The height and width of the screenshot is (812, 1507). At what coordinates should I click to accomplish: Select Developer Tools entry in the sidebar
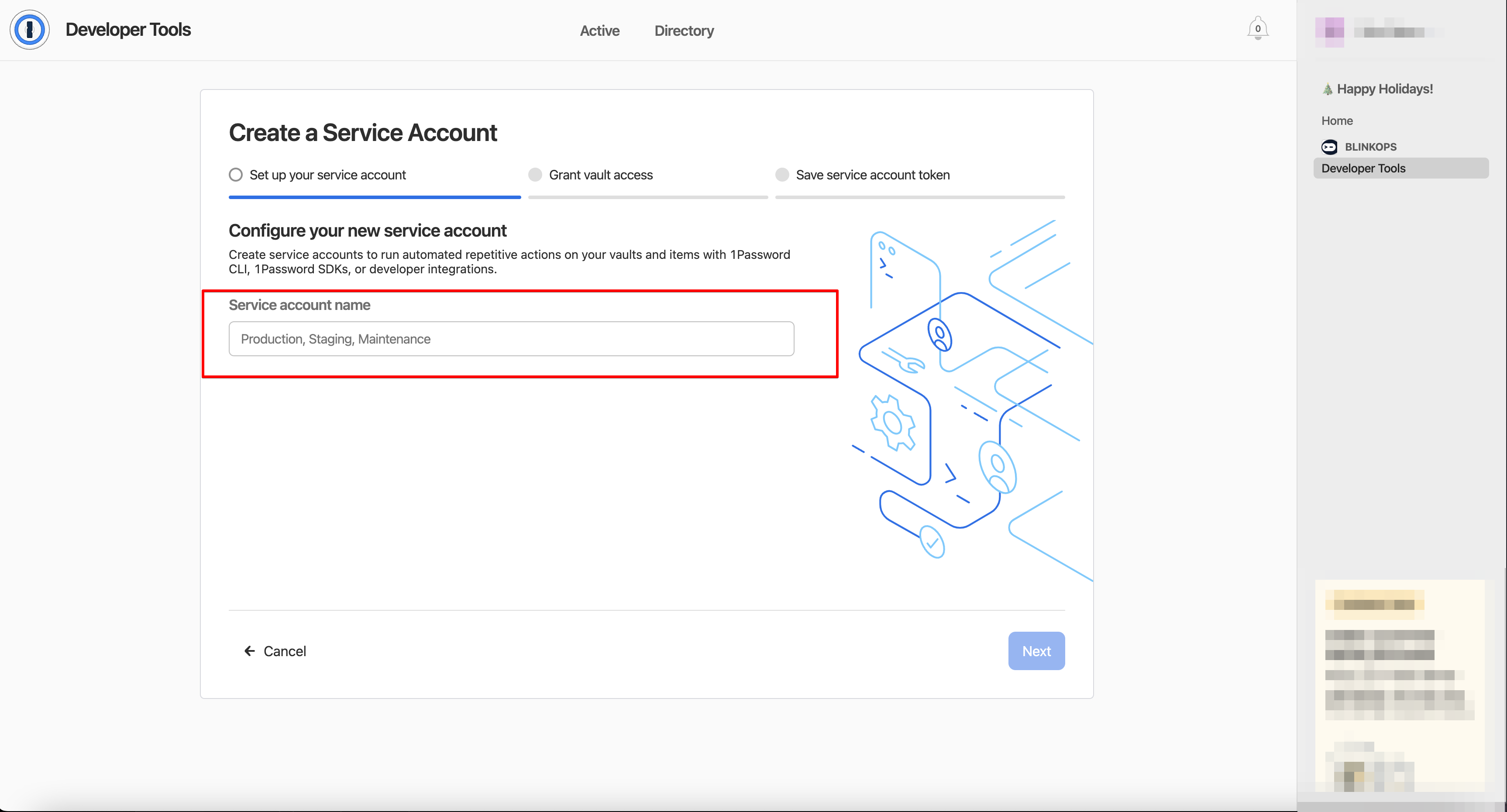1363,168
